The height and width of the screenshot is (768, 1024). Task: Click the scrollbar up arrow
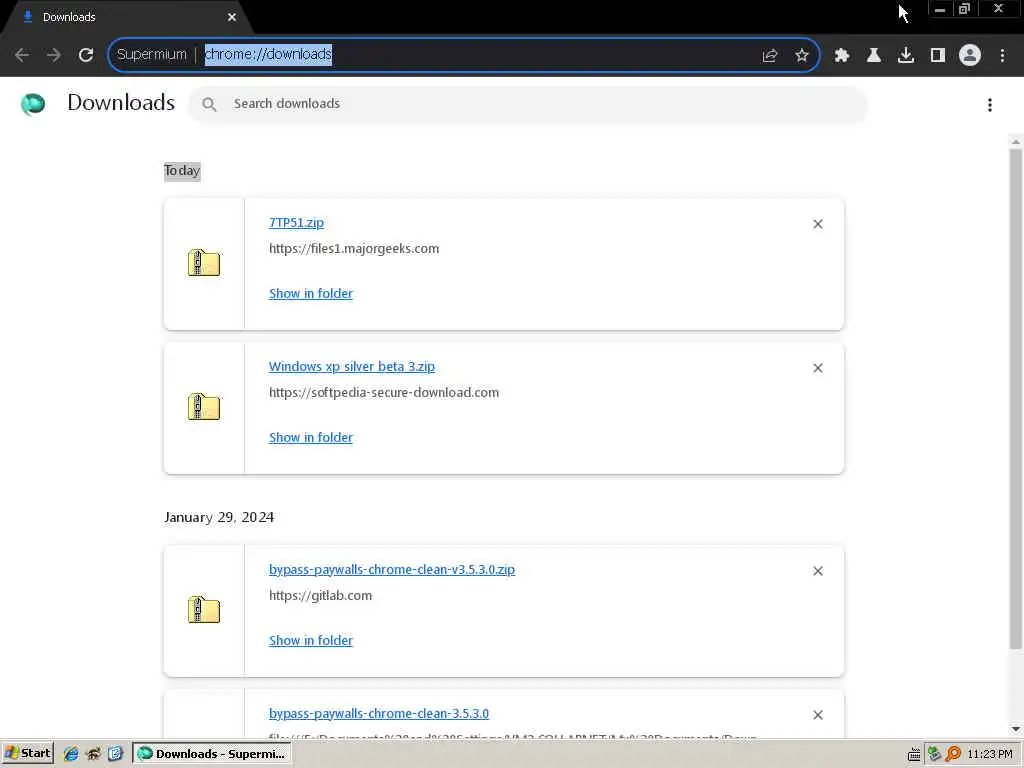tap(1016, 141)
